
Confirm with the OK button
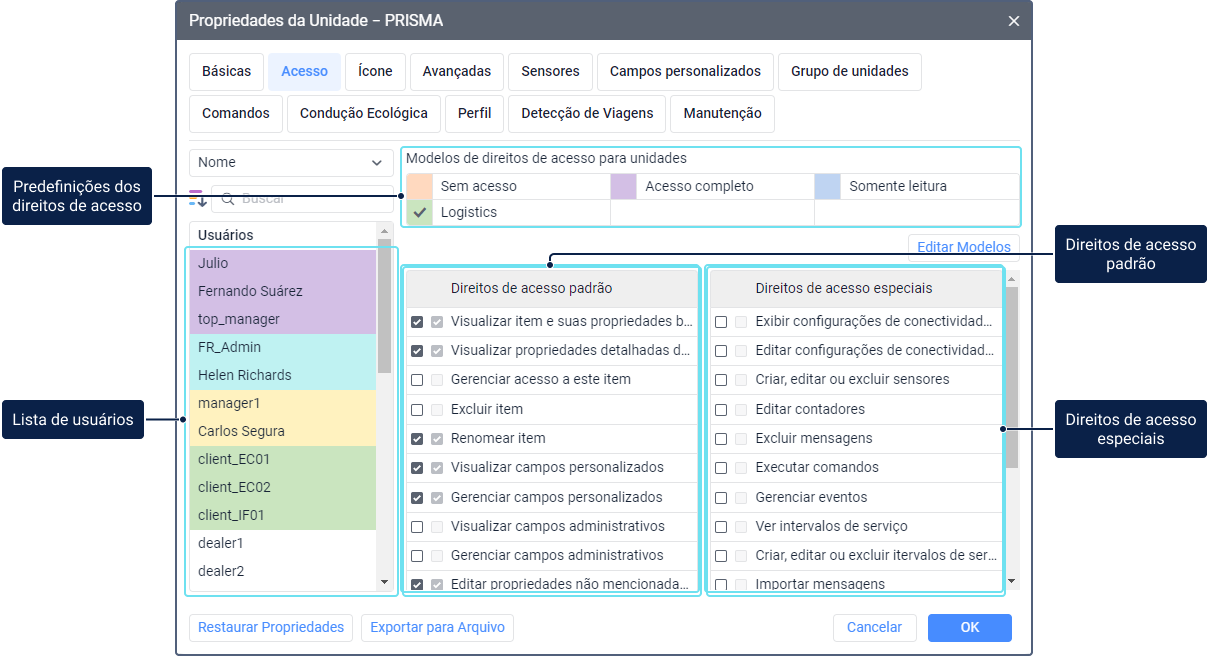point(970,628)
